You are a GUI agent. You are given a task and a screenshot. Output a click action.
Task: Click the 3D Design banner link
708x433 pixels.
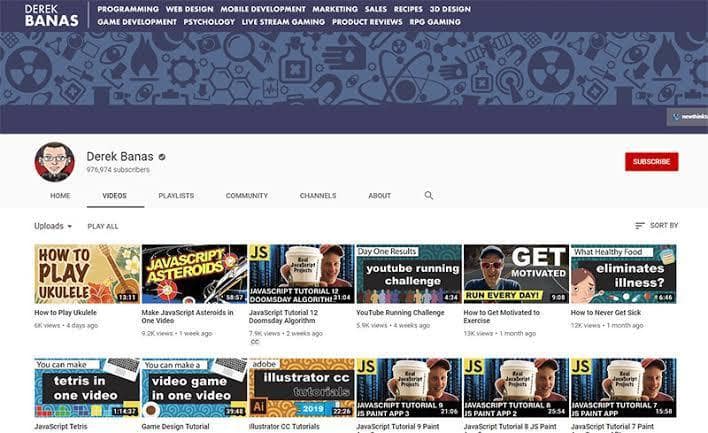tap(450, 9)
